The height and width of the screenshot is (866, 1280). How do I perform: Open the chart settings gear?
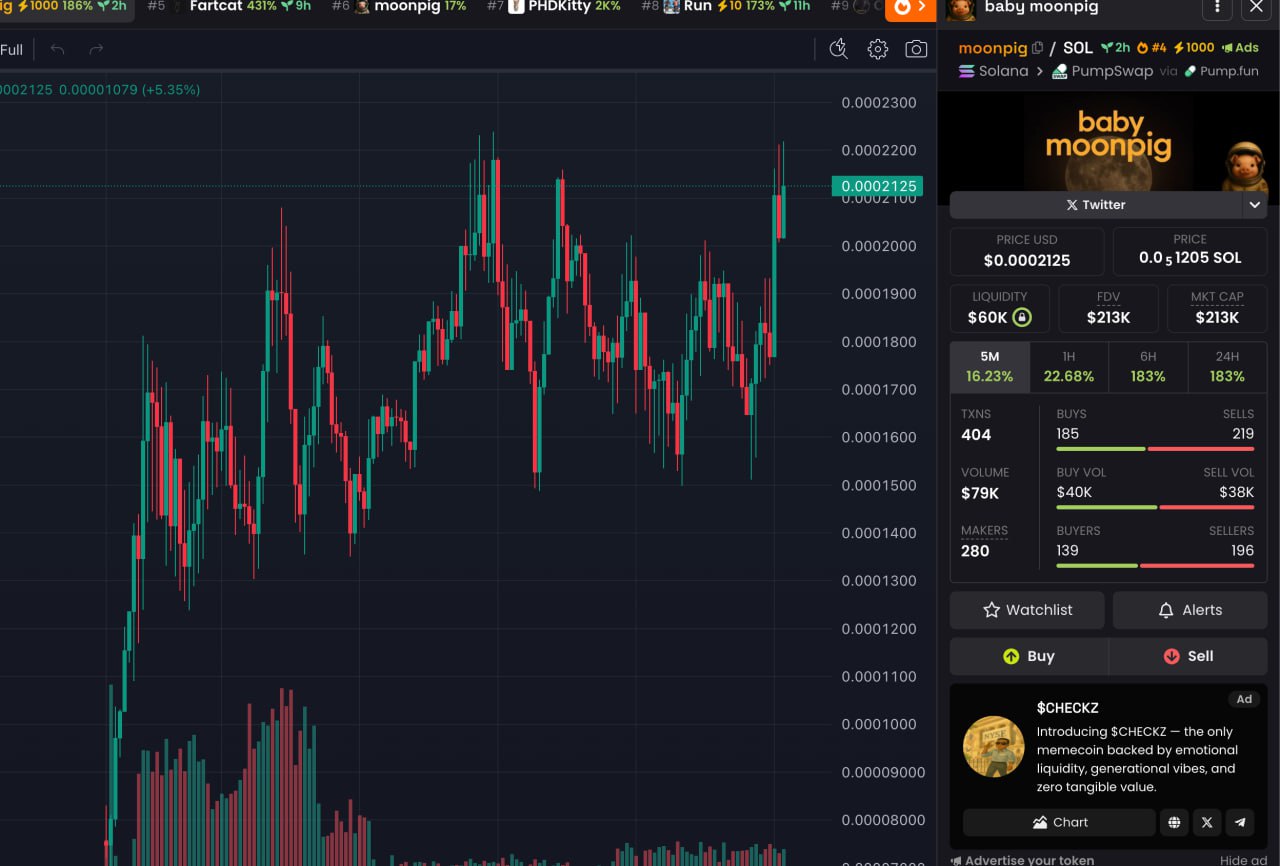(877, 49)
